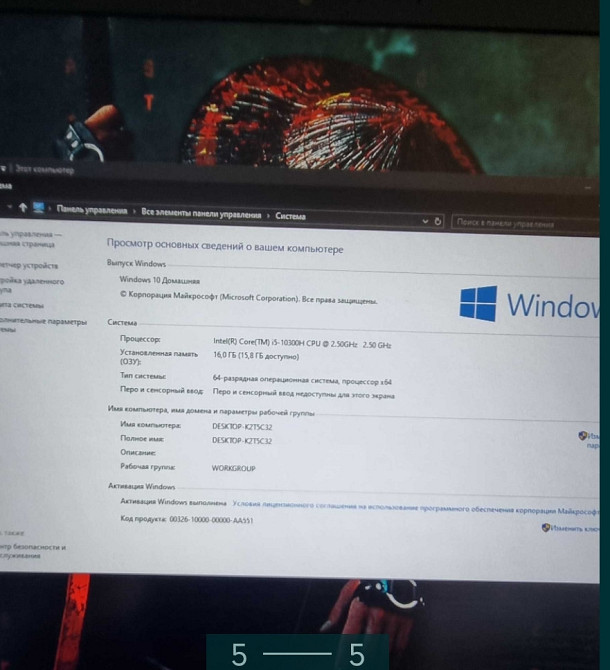The height and width of the screenshot is (670, 610).
Task: Open the Диспетчер устройств sidebar link
Action: (x=28, y=265)
